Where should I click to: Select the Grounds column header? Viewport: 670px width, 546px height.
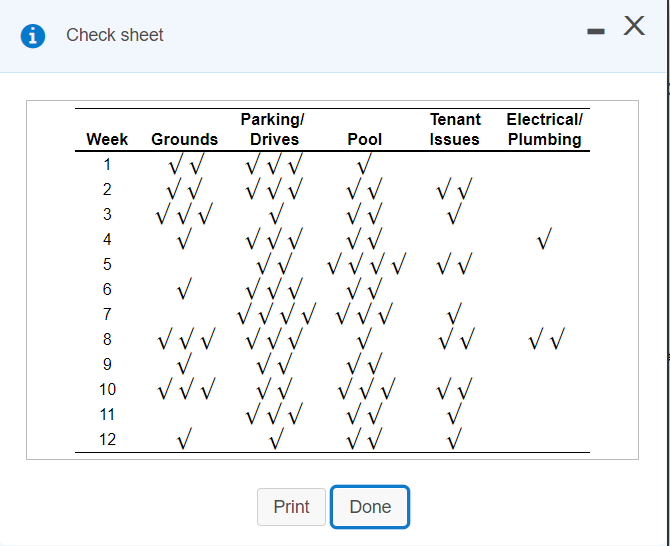click(184, 140)
